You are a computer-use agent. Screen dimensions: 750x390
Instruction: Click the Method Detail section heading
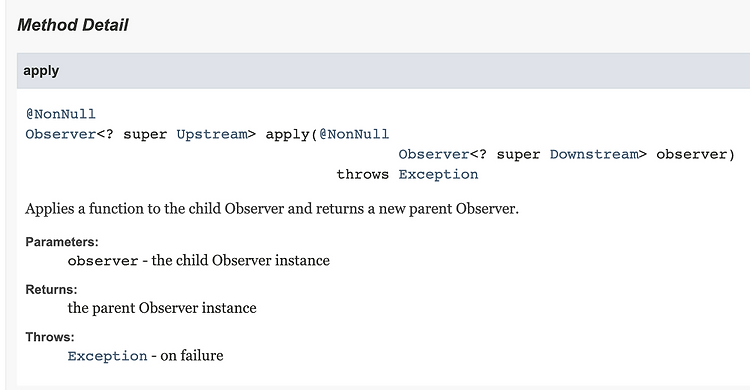(x=73, y=25)
